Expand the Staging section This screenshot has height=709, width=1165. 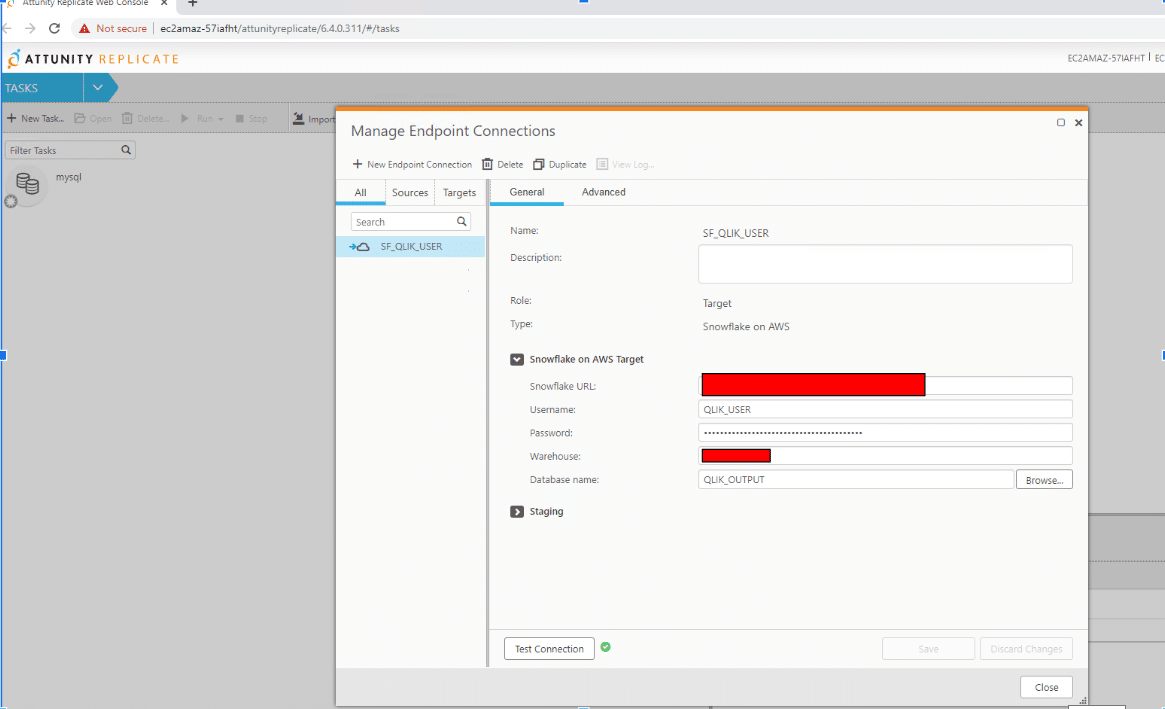point(517,511)
